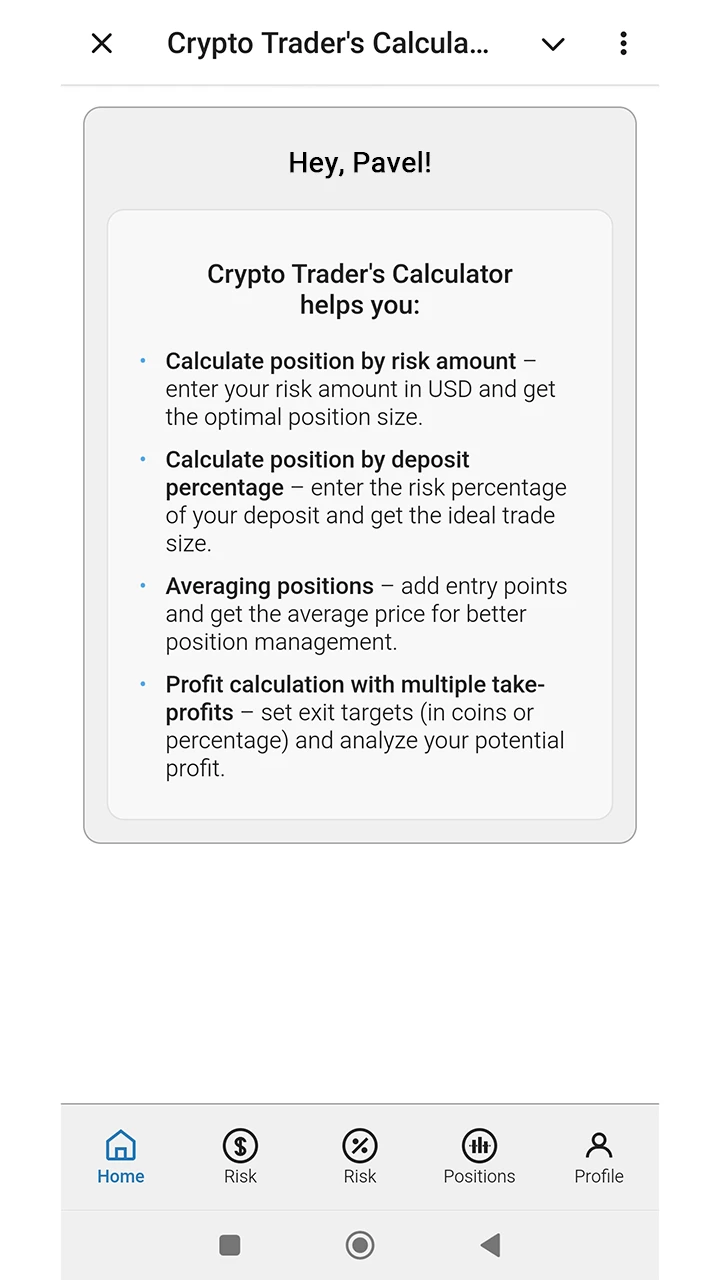Image resolution: width=720 pixels, height=1280 pixels.
Task: Click 'Calculate position by risk amount' text
Action: (x=341, y=361)
